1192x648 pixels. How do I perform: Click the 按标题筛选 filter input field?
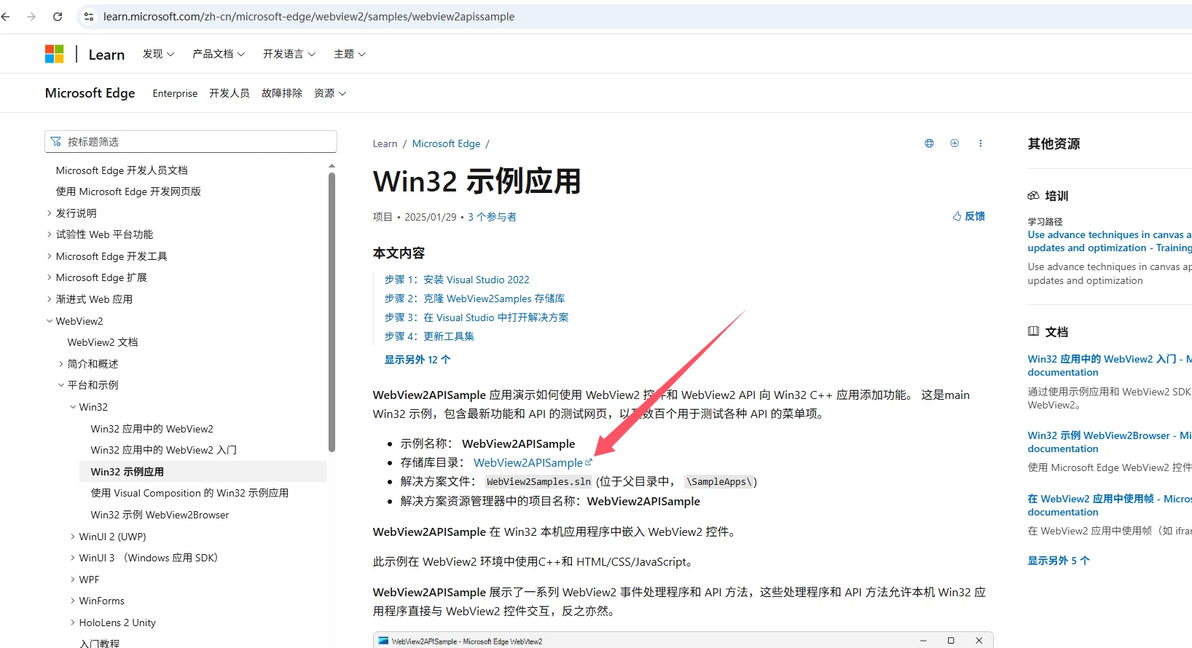(x=191, y=141)
